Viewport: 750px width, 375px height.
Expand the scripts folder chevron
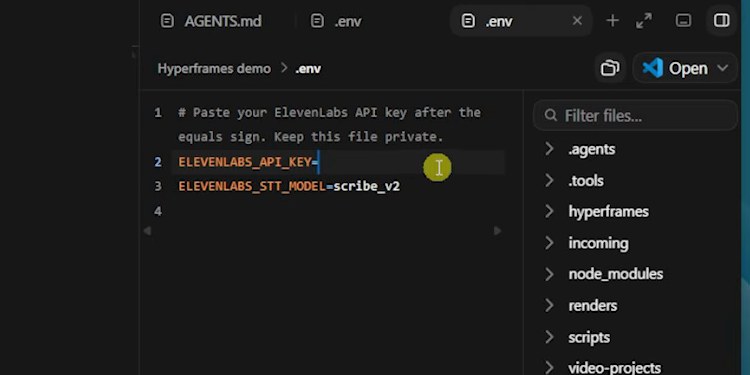point(550,337)
